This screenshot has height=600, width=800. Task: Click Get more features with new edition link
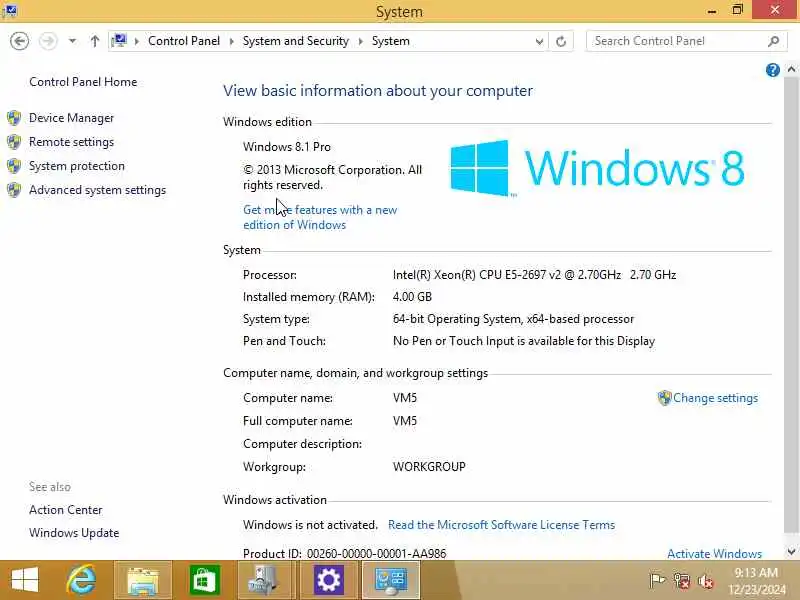point(320,217)
